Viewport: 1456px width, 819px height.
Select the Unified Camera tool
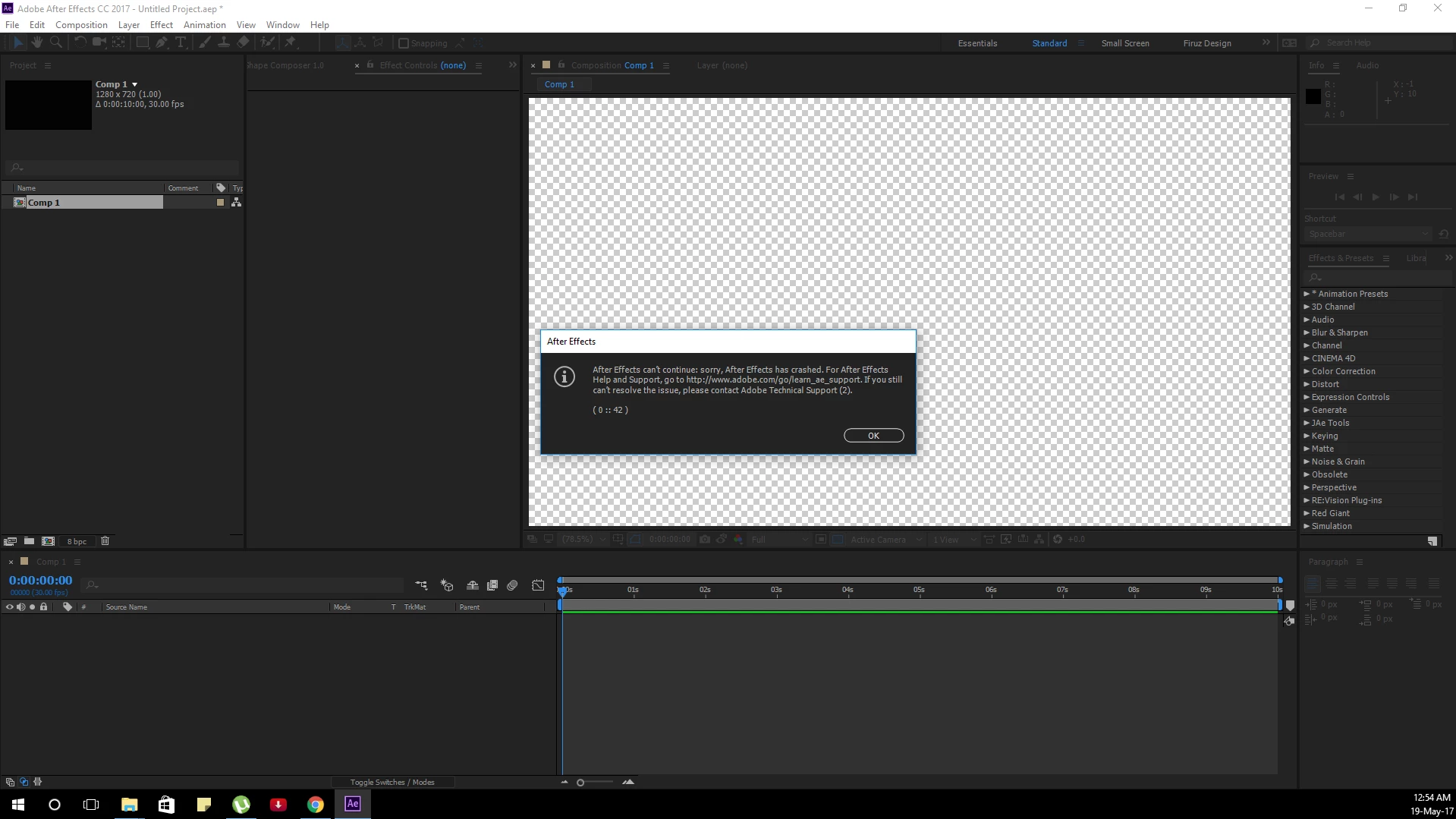click(99, 43)
